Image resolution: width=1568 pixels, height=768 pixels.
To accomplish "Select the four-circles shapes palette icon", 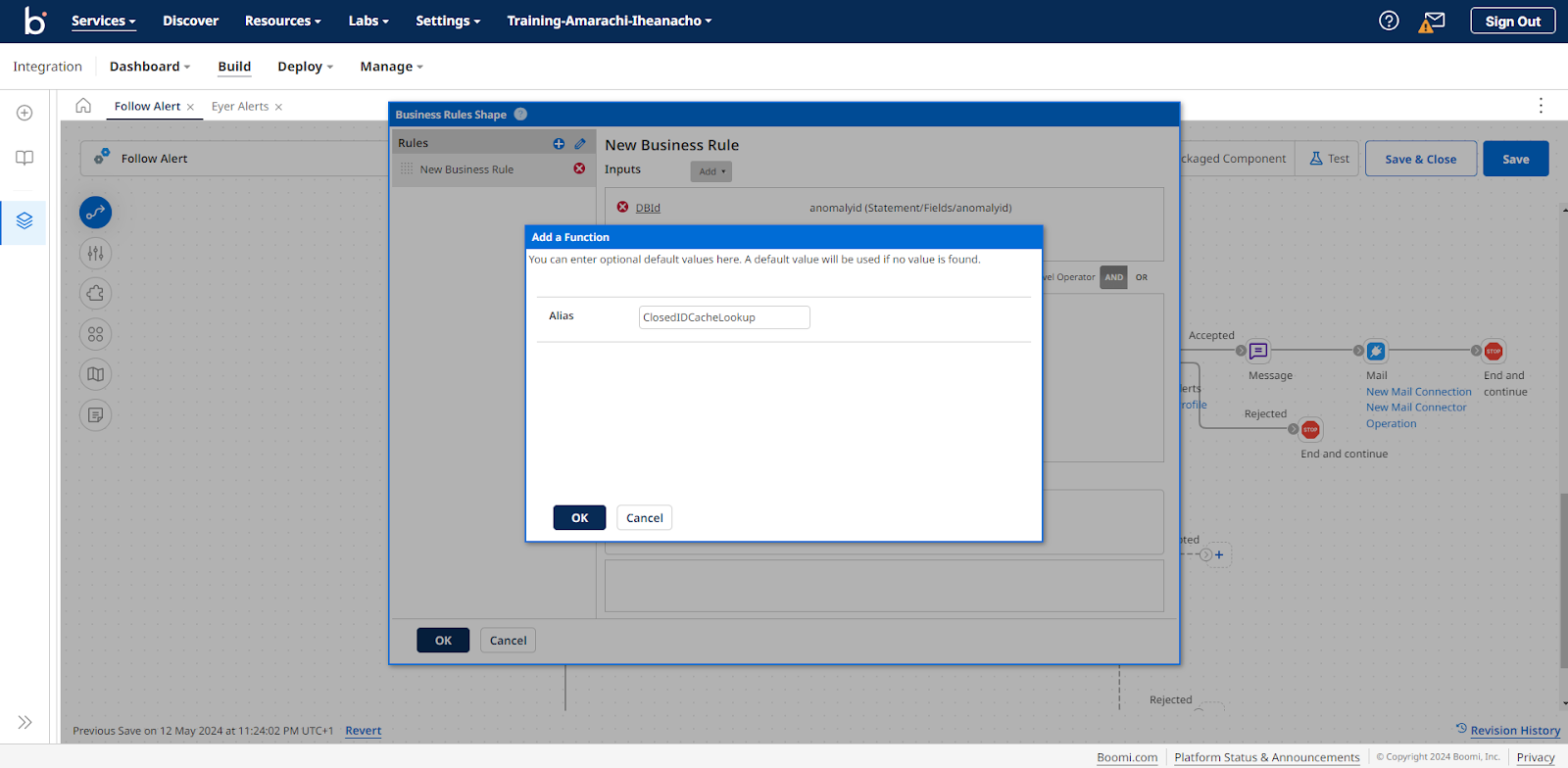I will pyautogui.click(x=95, y=334).
